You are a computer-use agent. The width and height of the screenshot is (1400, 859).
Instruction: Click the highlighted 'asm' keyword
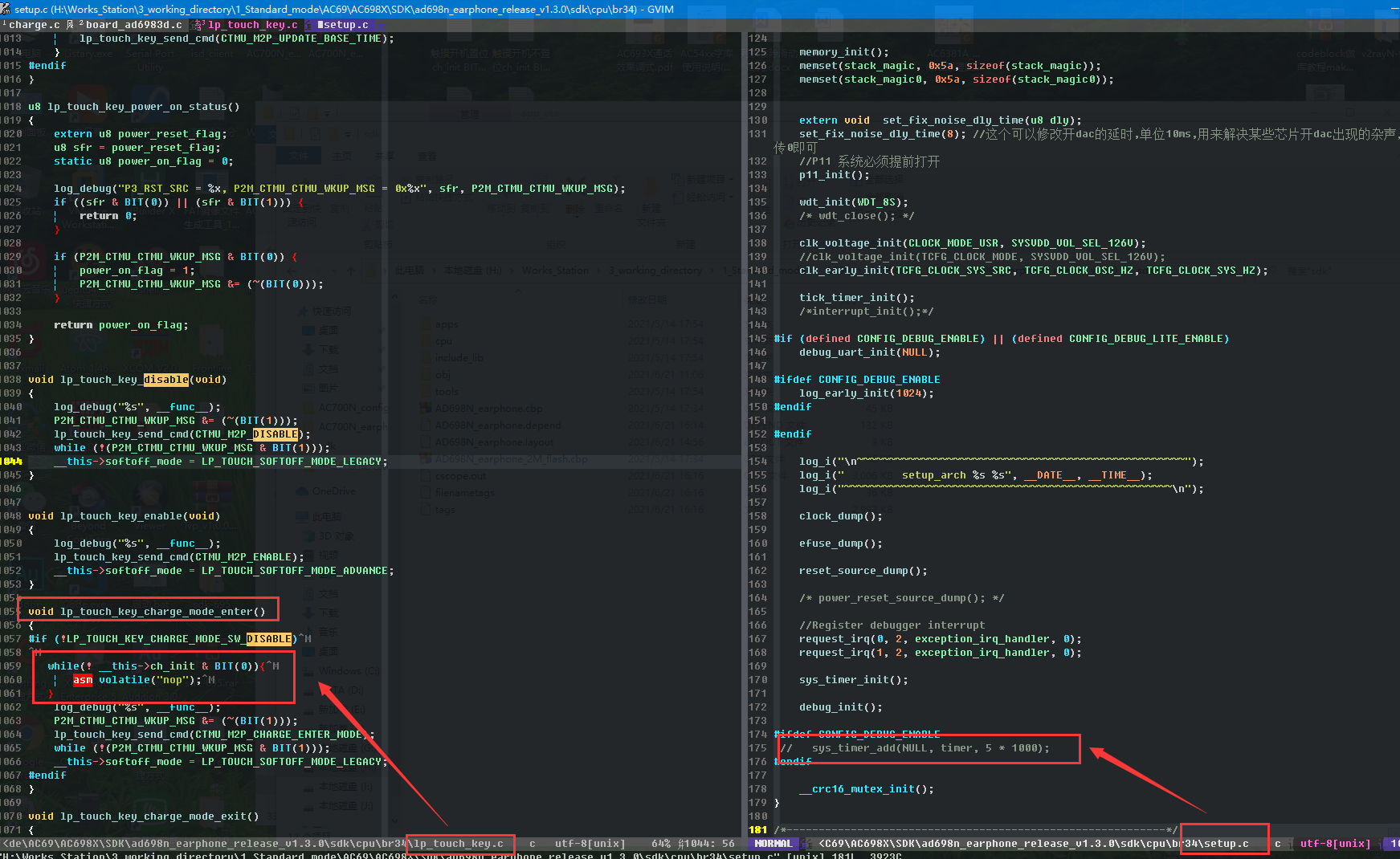83,680
